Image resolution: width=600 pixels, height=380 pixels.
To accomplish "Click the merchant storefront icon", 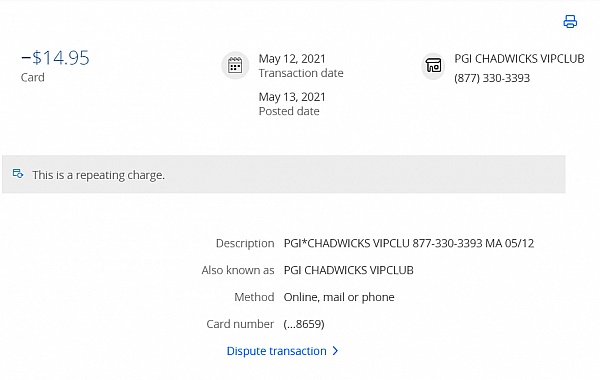I will click(x=434, y=65).
